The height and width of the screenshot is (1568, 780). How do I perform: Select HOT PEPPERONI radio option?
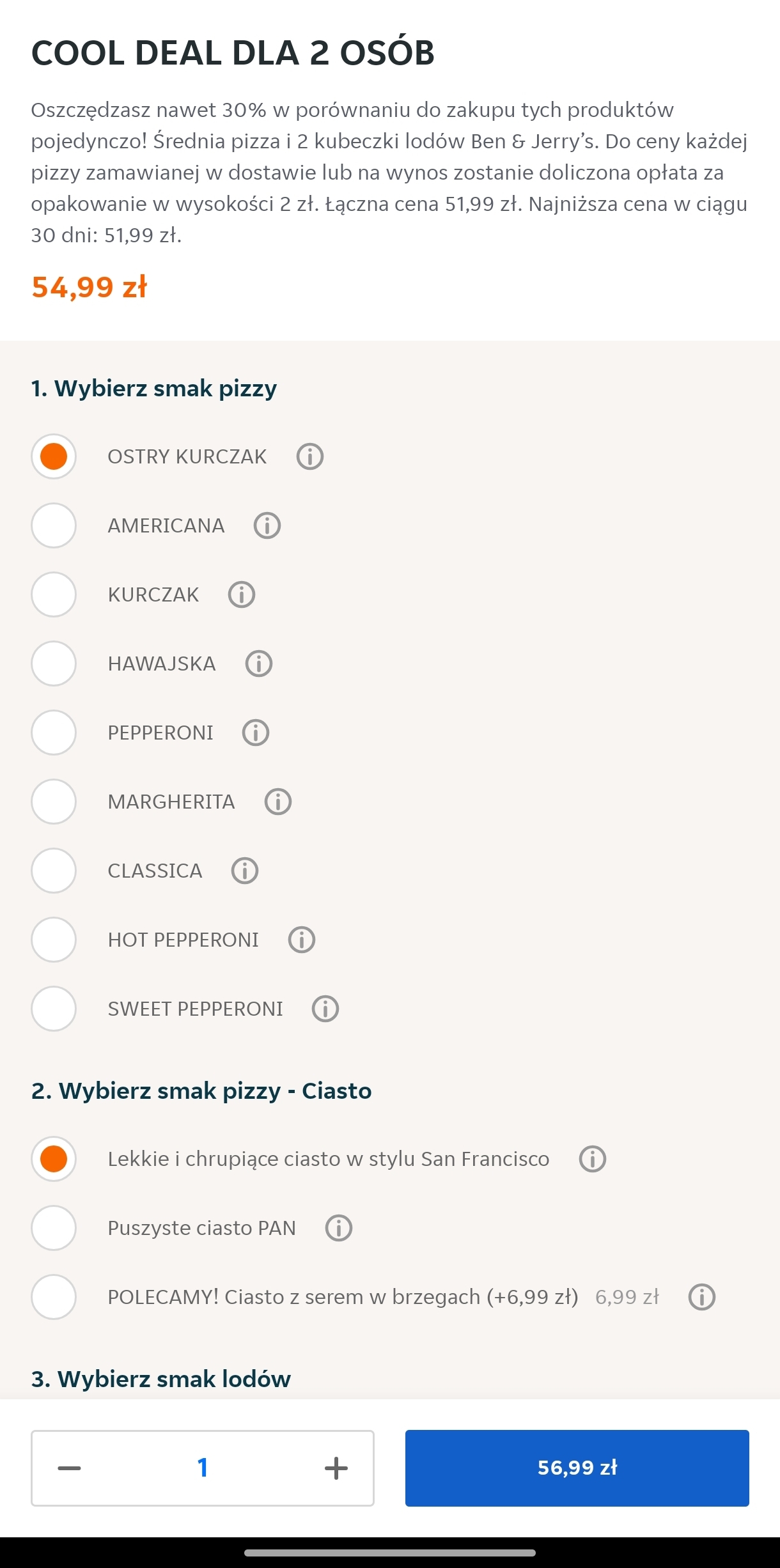coord(54,940)
